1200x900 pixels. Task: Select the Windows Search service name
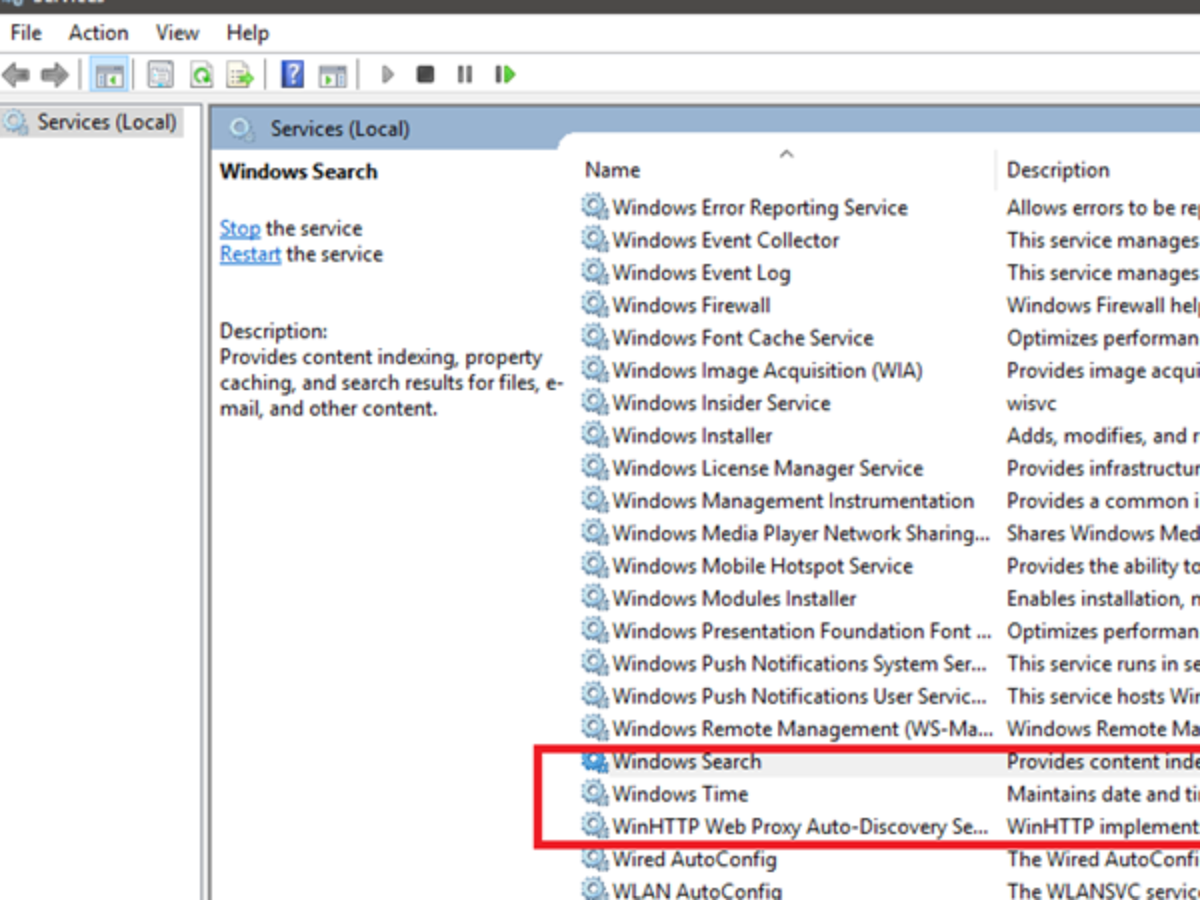[x=687, y=761]
